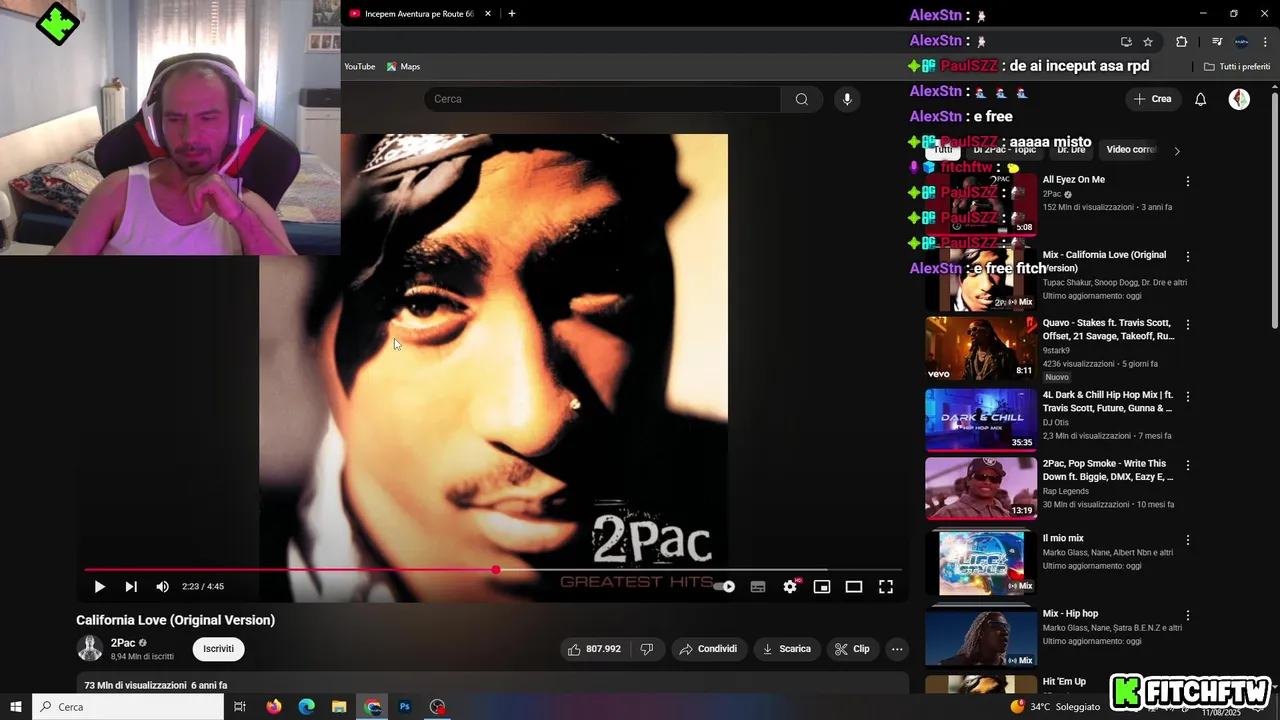Open the Tutti i preferiti folder

tap(1237, 67)
